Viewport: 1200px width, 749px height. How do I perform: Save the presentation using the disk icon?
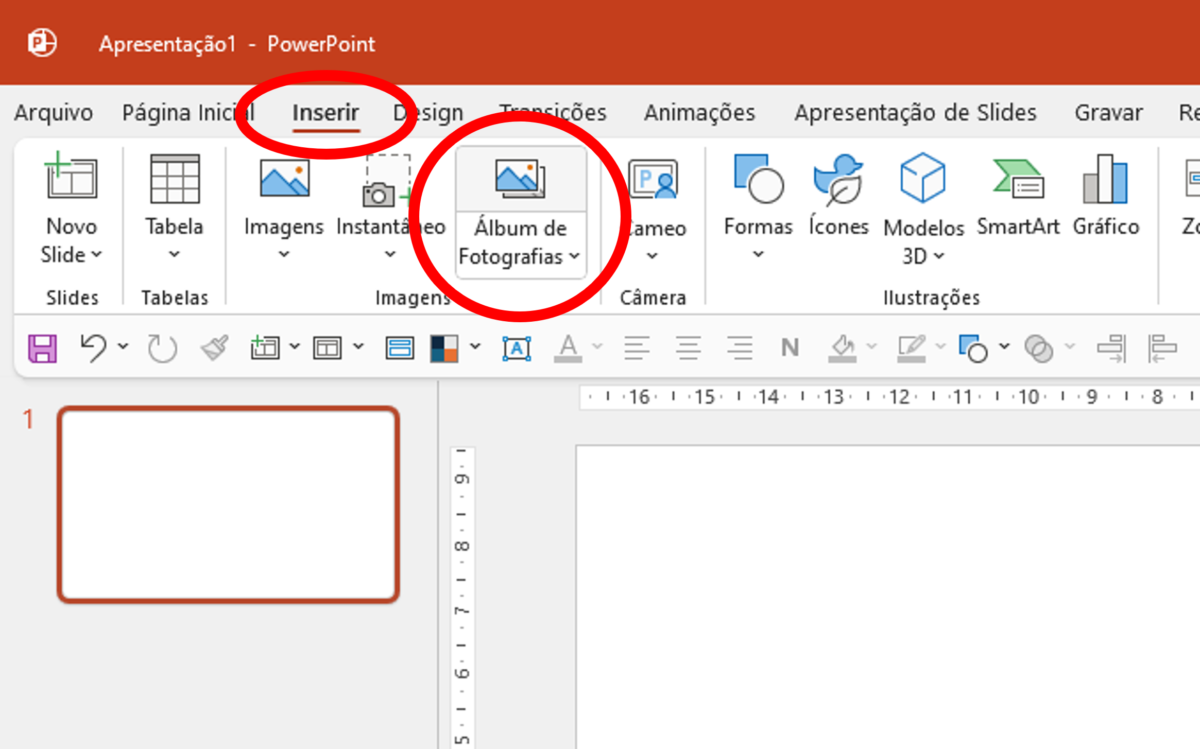click(42, 348)
